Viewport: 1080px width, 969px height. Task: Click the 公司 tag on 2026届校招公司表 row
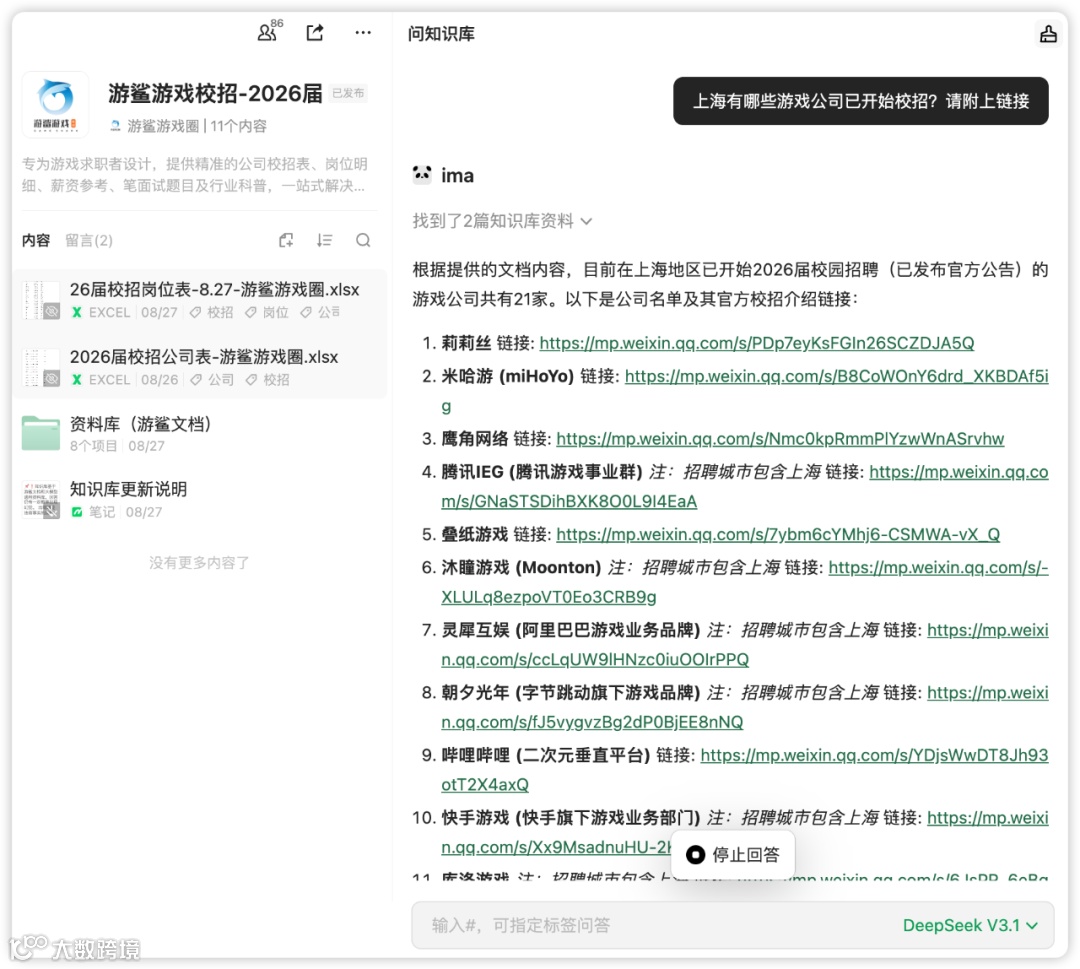[213, 379]
